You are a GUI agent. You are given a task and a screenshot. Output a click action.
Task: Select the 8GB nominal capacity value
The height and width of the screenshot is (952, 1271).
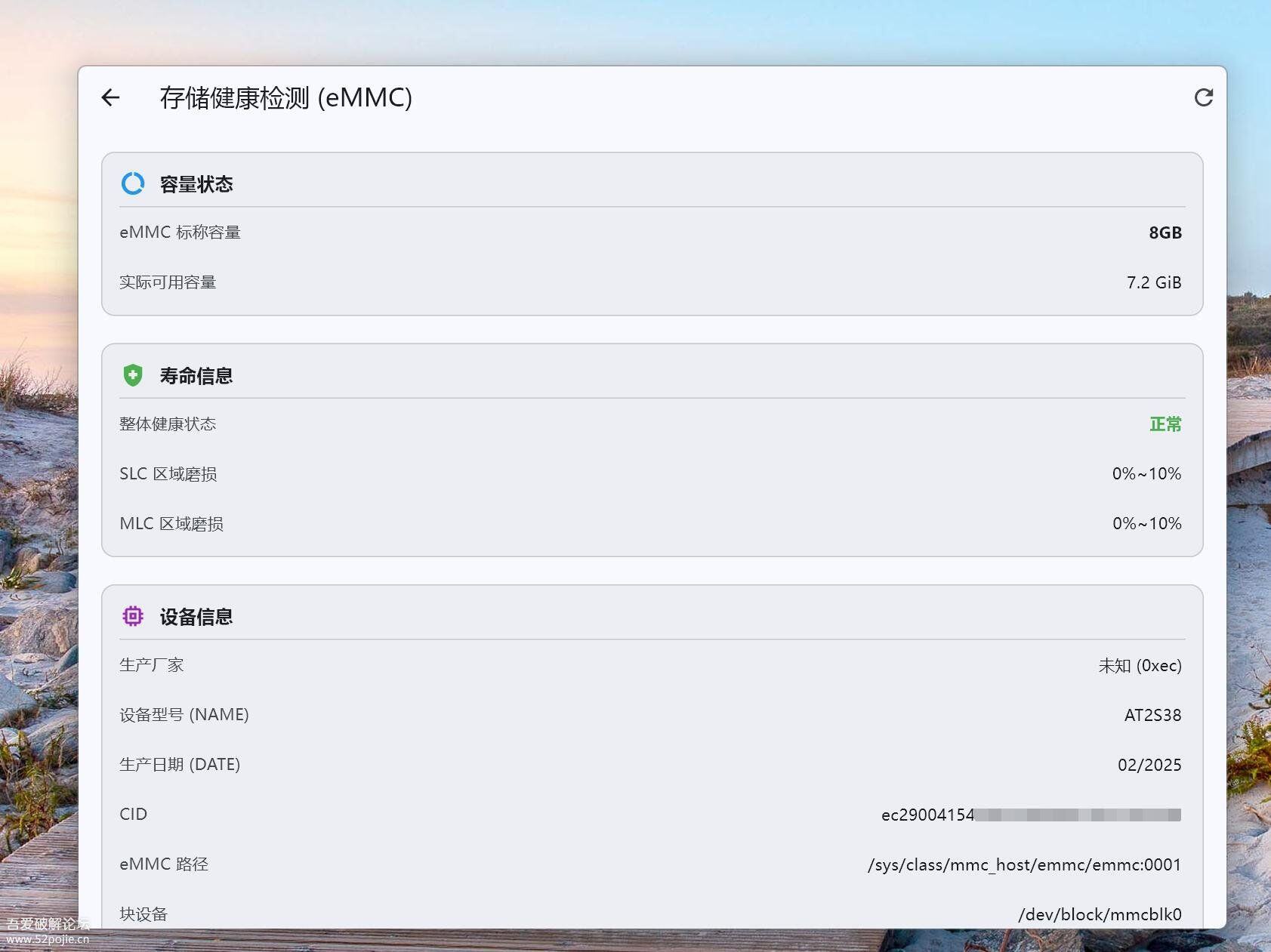[1165, 233]
